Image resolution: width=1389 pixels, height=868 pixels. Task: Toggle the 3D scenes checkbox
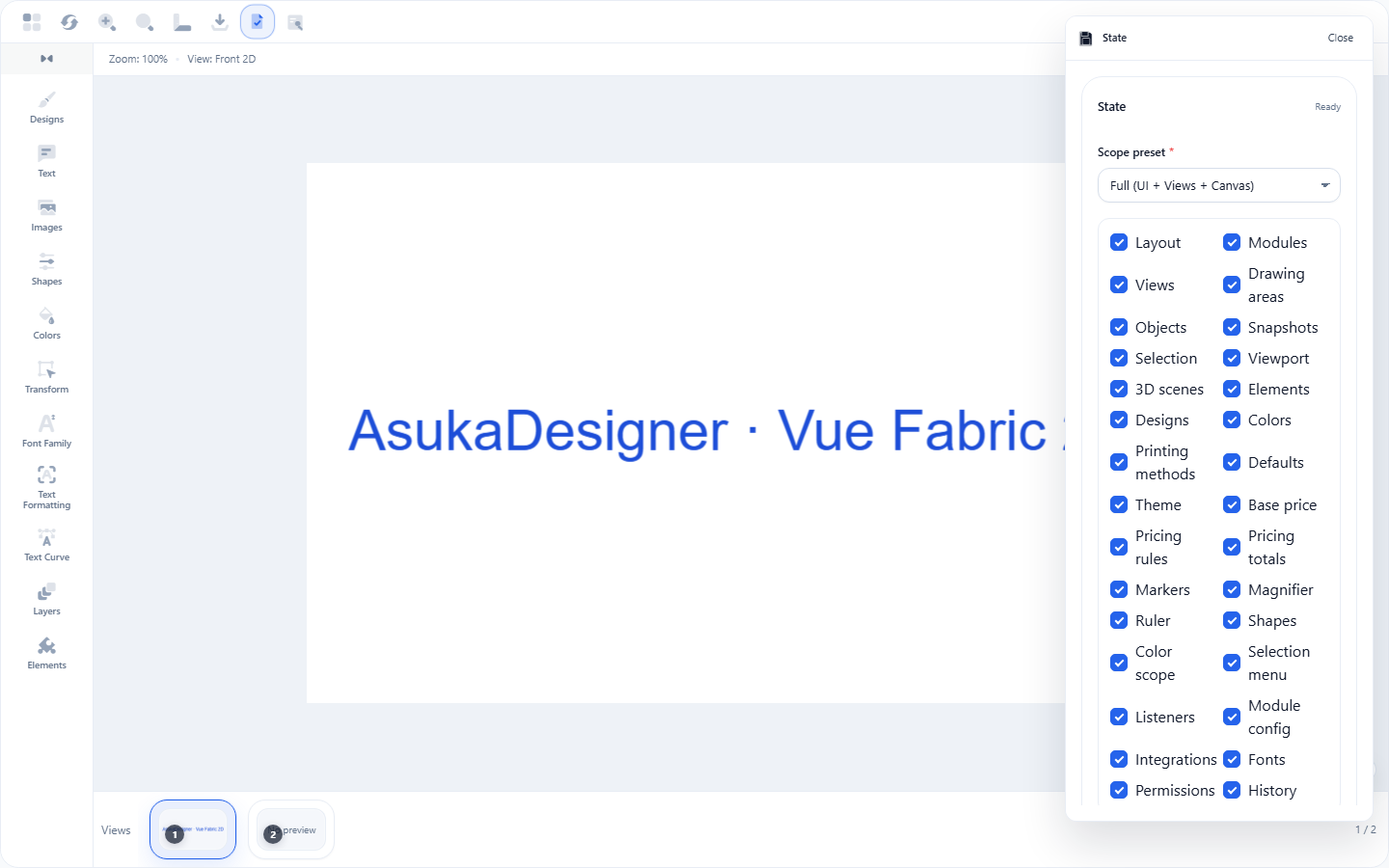click(x=1119, y=389)
